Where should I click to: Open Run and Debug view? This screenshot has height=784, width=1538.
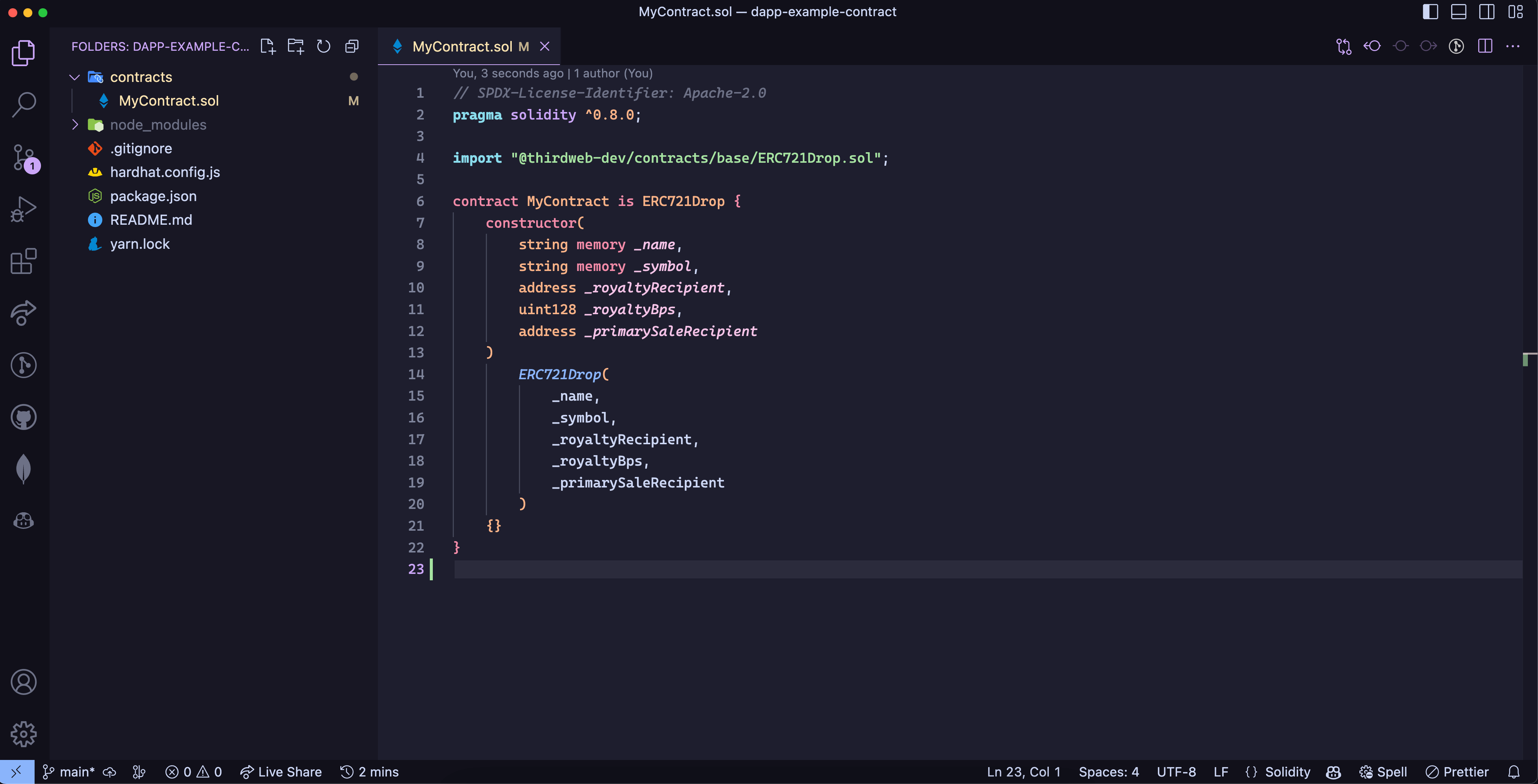click(24, 209)
